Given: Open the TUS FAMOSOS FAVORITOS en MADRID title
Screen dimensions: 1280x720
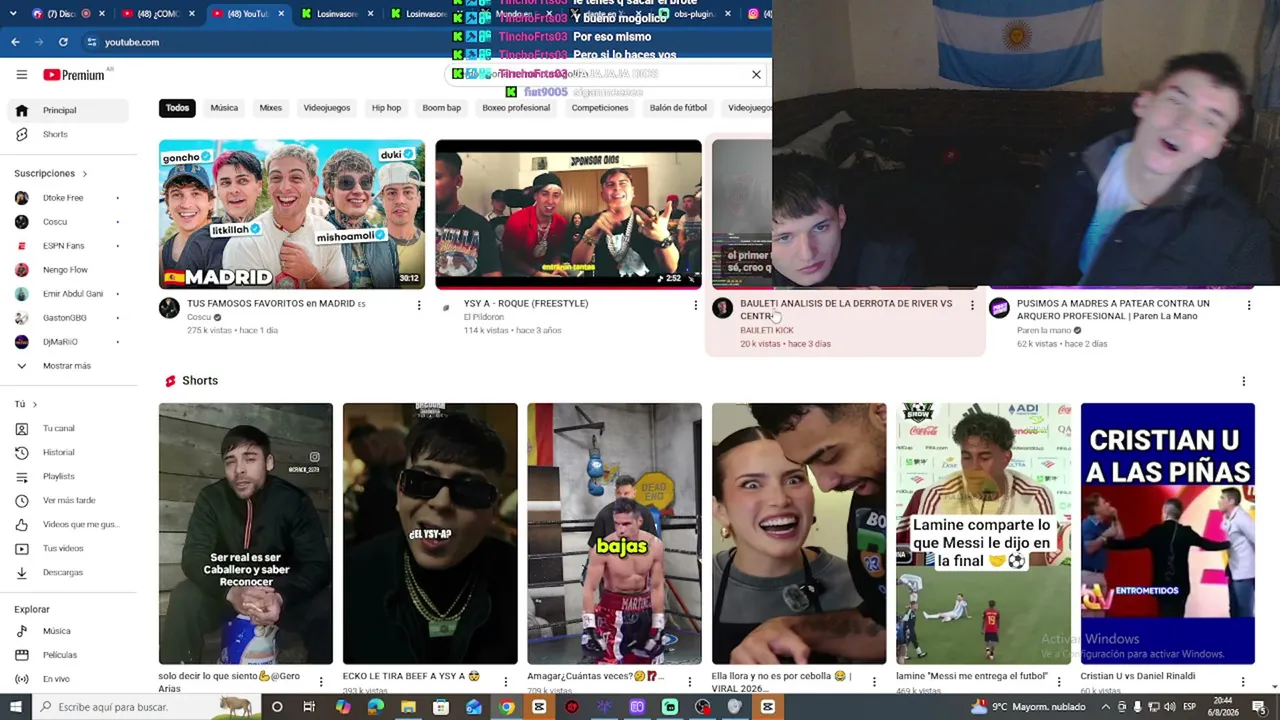Looking at the screenshot, I should [275, 304].
